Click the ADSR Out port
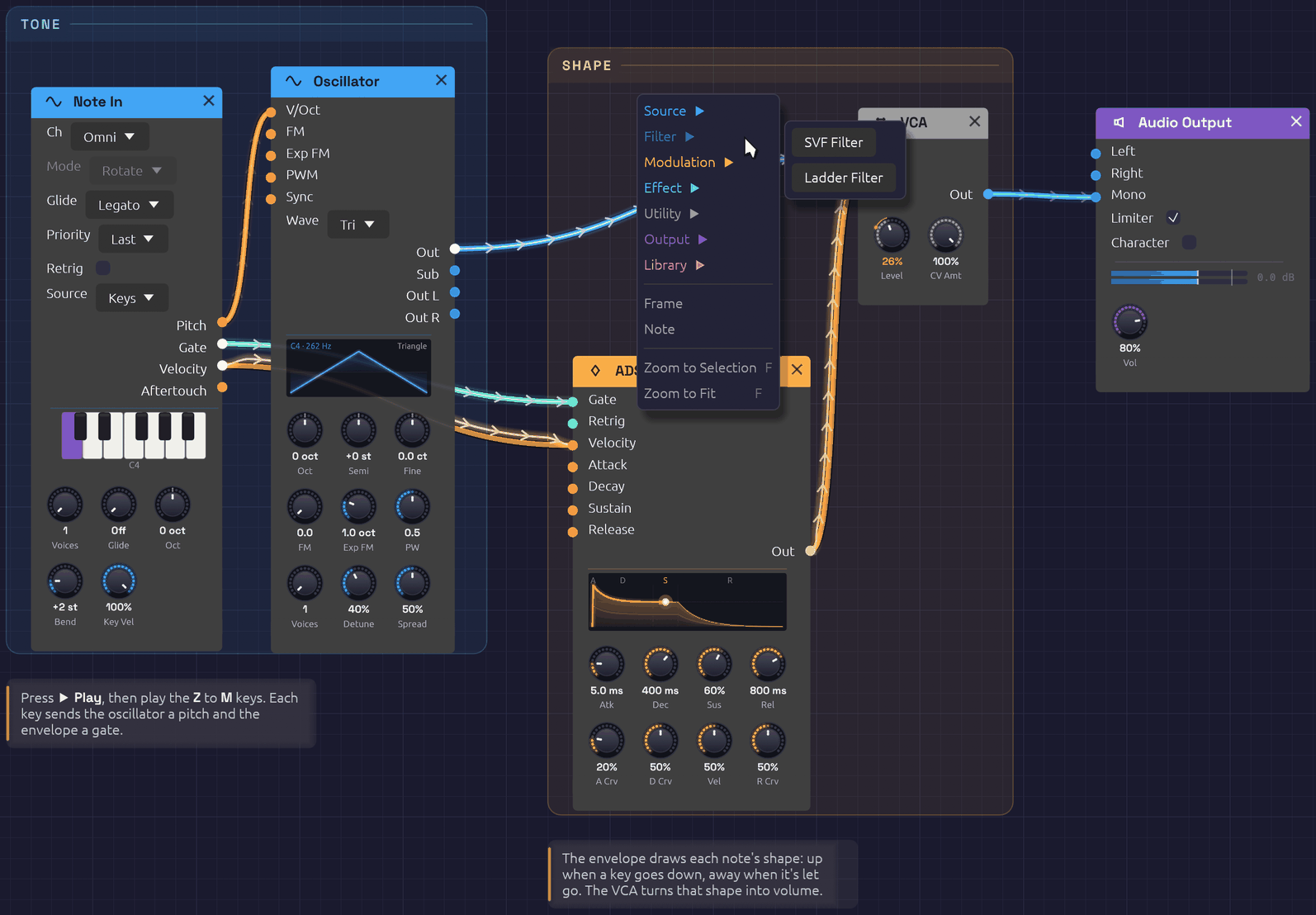The height and width of the screenshot is (915, 1316). click(811, 551)
